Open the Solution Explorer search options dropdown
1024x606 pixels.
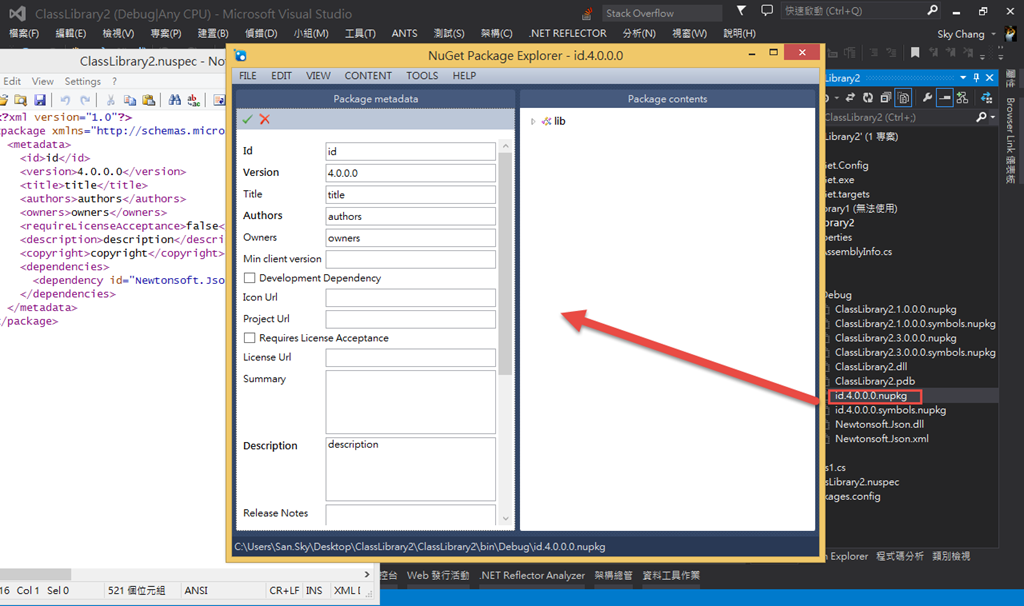[x=993, y=118]
